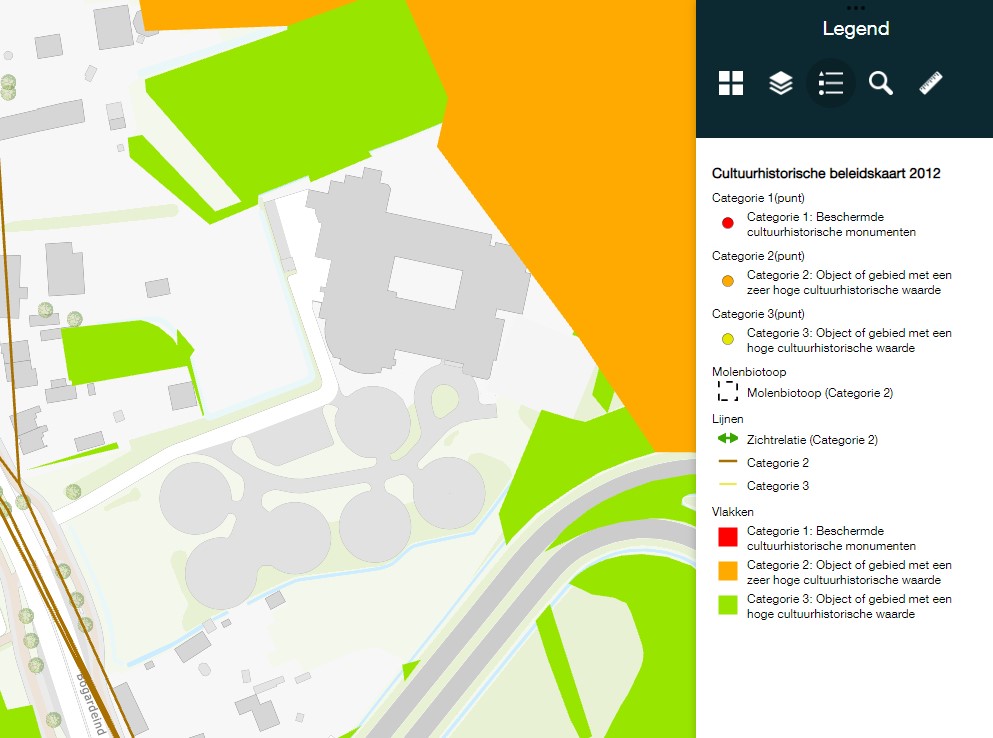
Task: Click the red Vlakken Categorie 1 swatch
Action: pyautogui.click(x=728, y=536)
